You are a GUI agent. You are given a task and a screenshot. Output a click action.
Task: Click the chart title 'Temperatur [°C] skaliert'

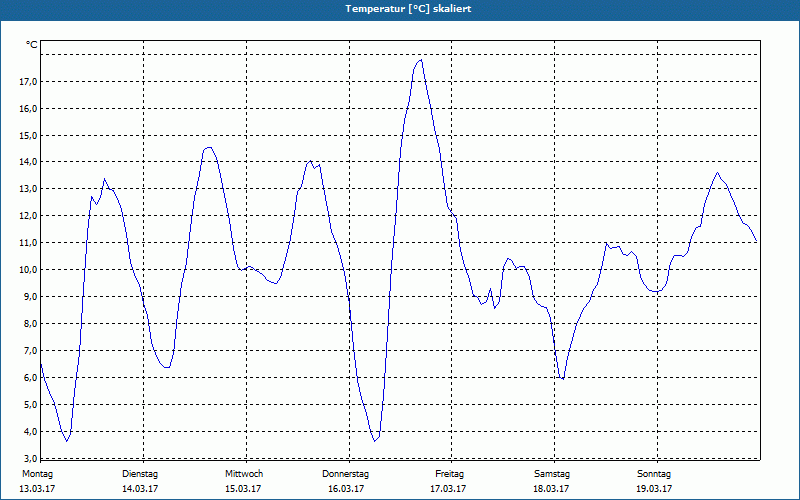408,9
